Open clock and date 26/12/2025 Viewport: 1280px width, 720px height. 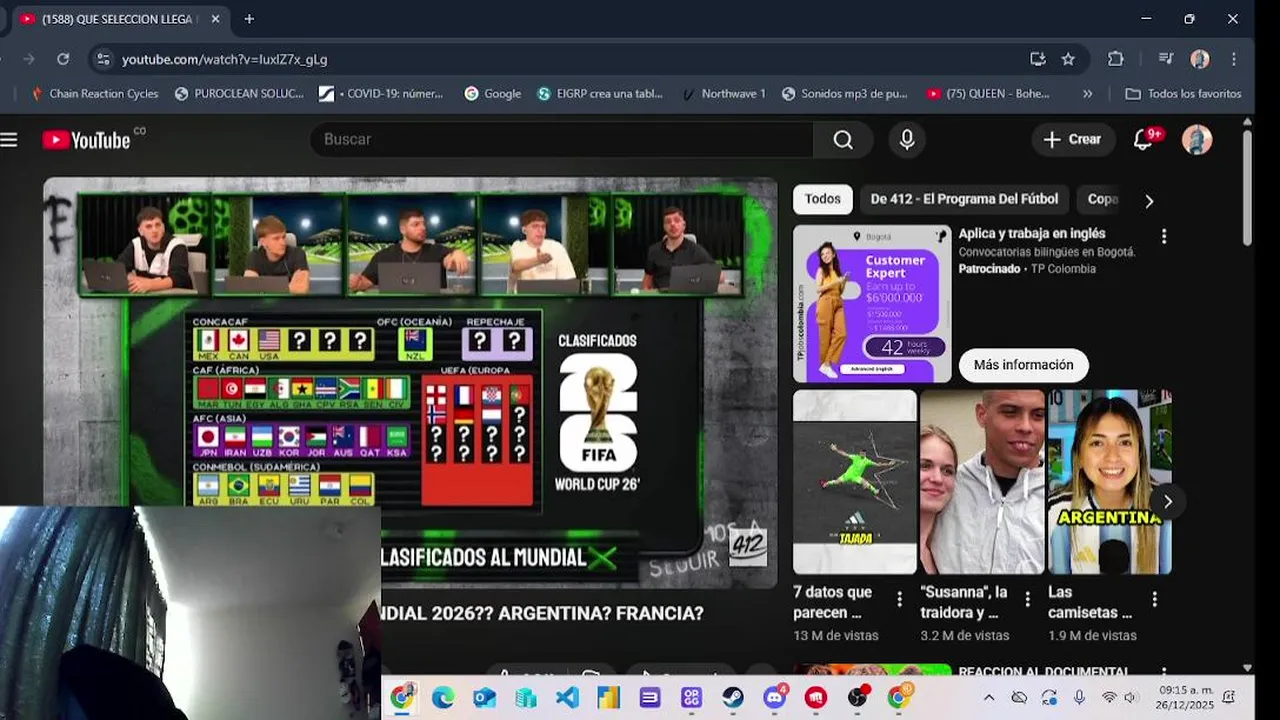1183,697
